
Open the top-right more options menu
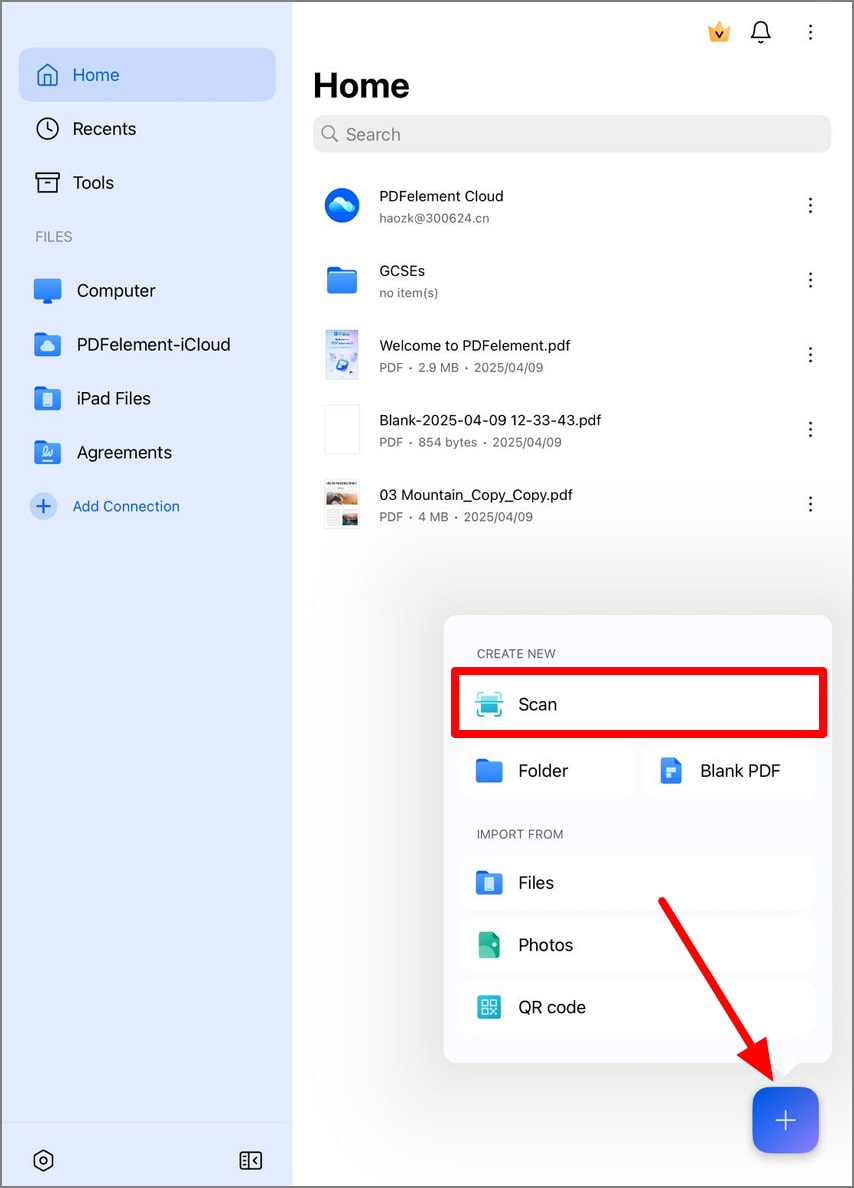810,32
